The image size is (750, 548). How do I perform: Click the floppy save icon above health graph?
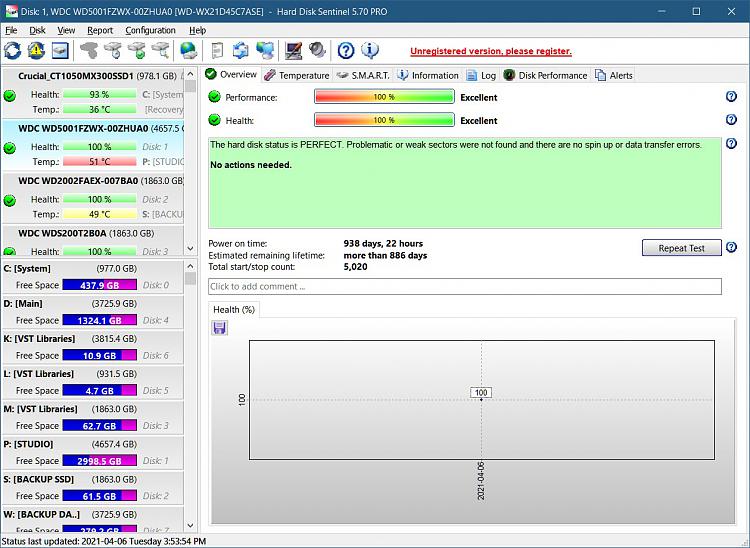[220, 328]
